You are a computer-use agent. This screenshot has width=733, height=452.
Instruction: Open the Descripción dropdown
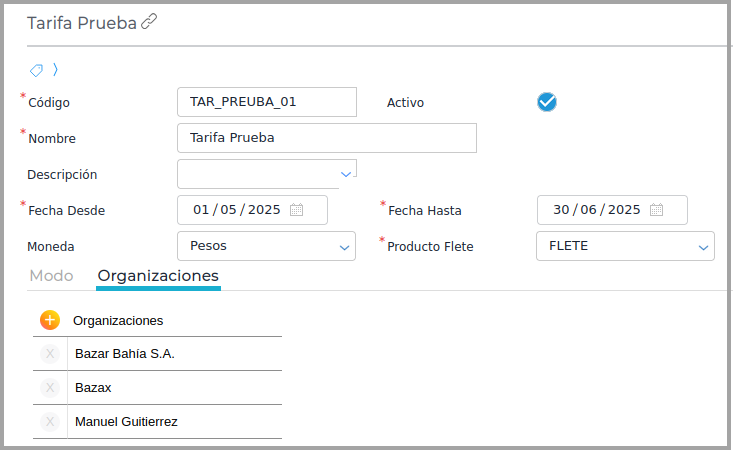coord(345,173)
